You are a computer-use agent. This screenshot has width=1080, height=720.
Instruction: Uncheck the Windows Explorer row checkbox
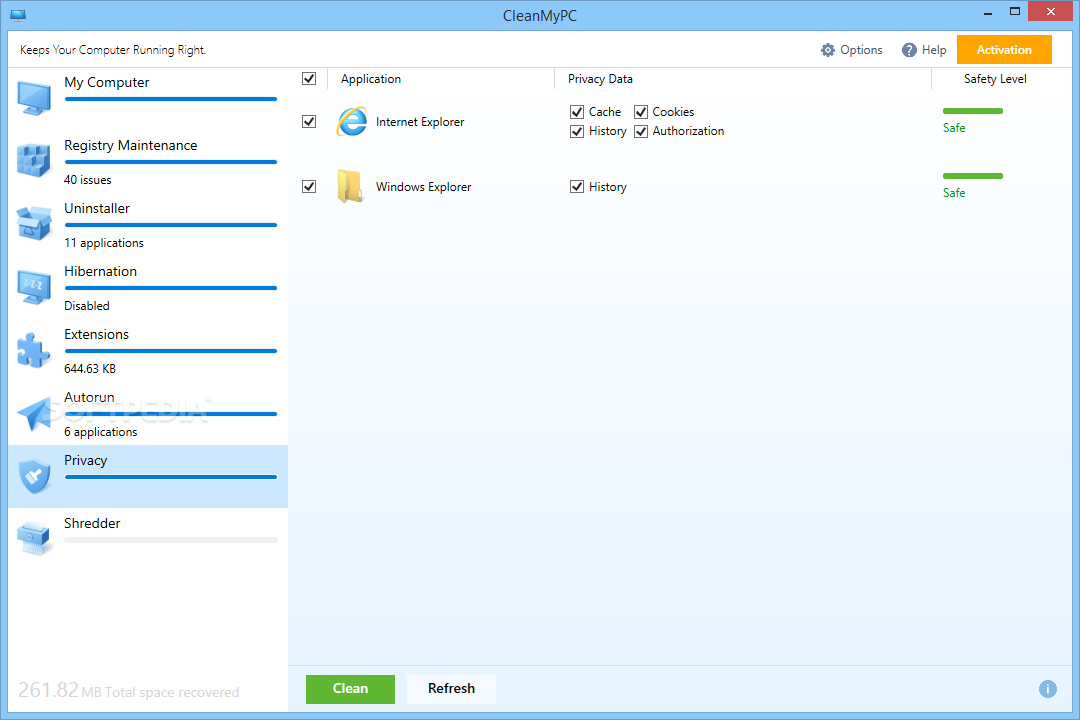pyautogui.click(x=309, y=187)
